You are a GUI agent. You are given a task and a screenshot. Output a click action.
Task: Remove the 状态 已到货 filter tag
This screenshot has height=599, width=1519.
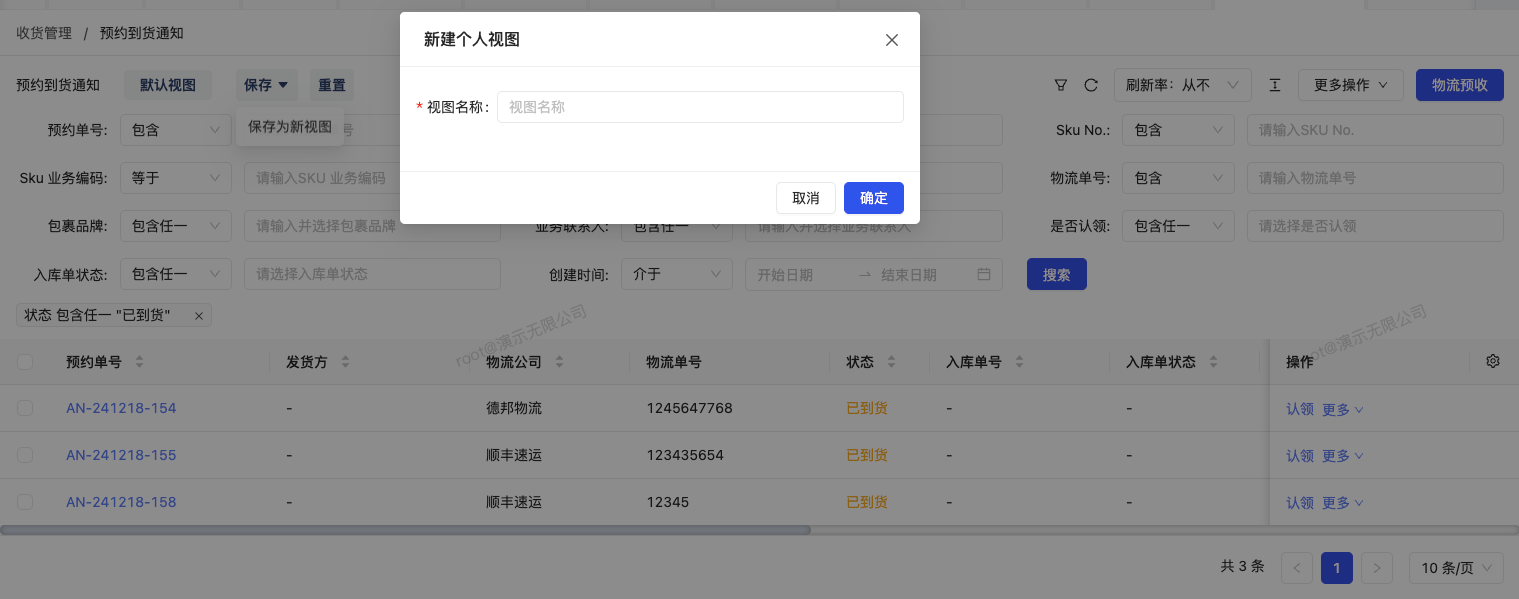(x=198, y=316)
